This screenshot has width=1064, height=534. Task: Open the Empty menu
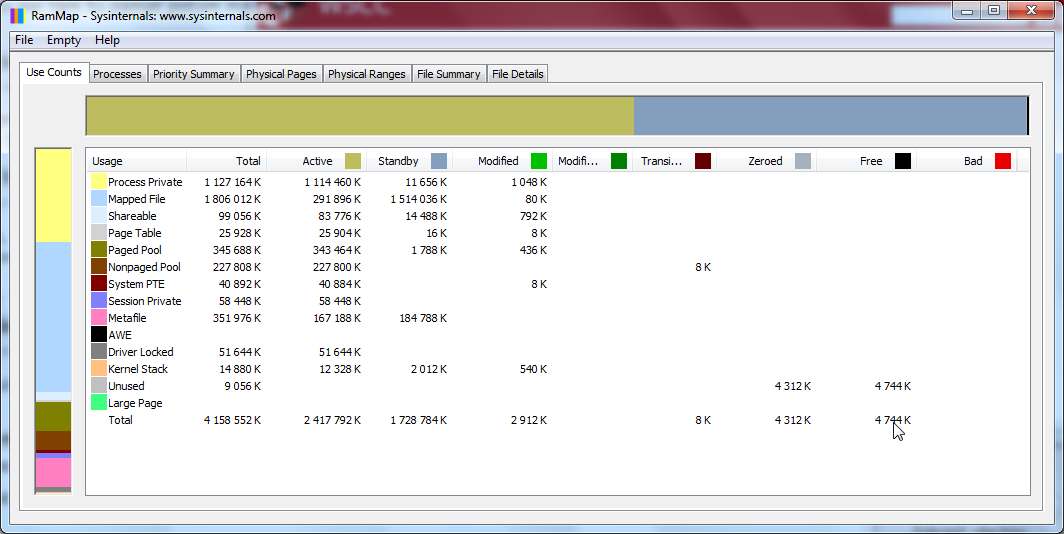(64, 40)
